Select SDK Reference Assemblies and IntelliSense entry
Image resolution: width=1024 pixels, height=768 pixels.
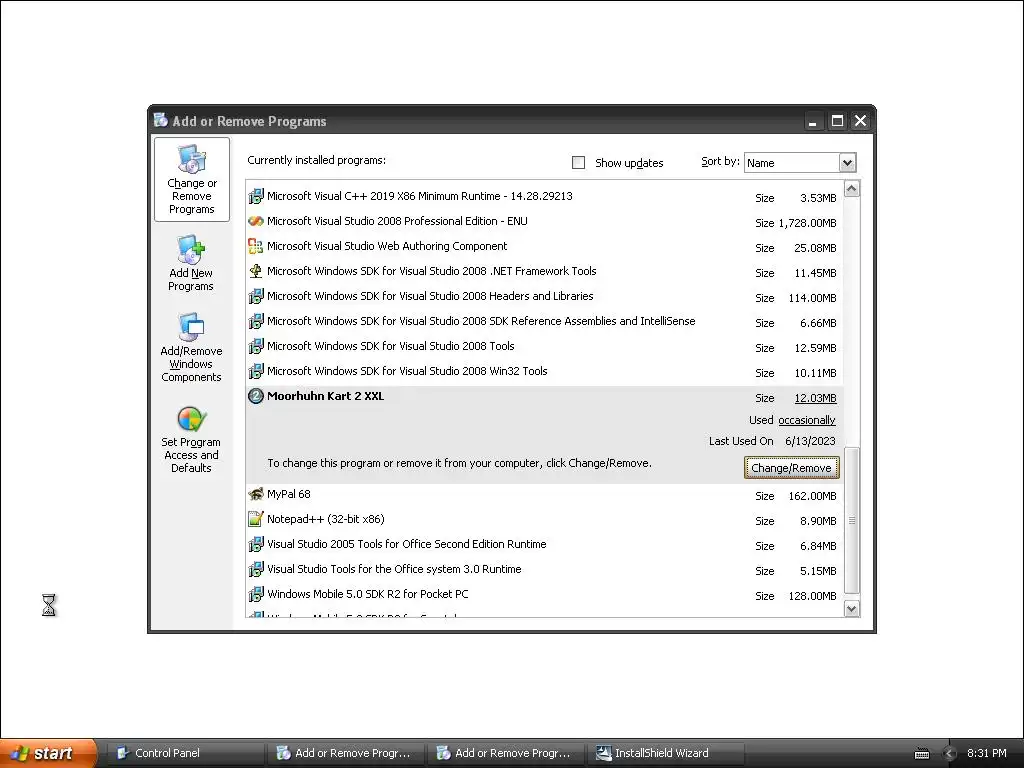coord(545,322)
